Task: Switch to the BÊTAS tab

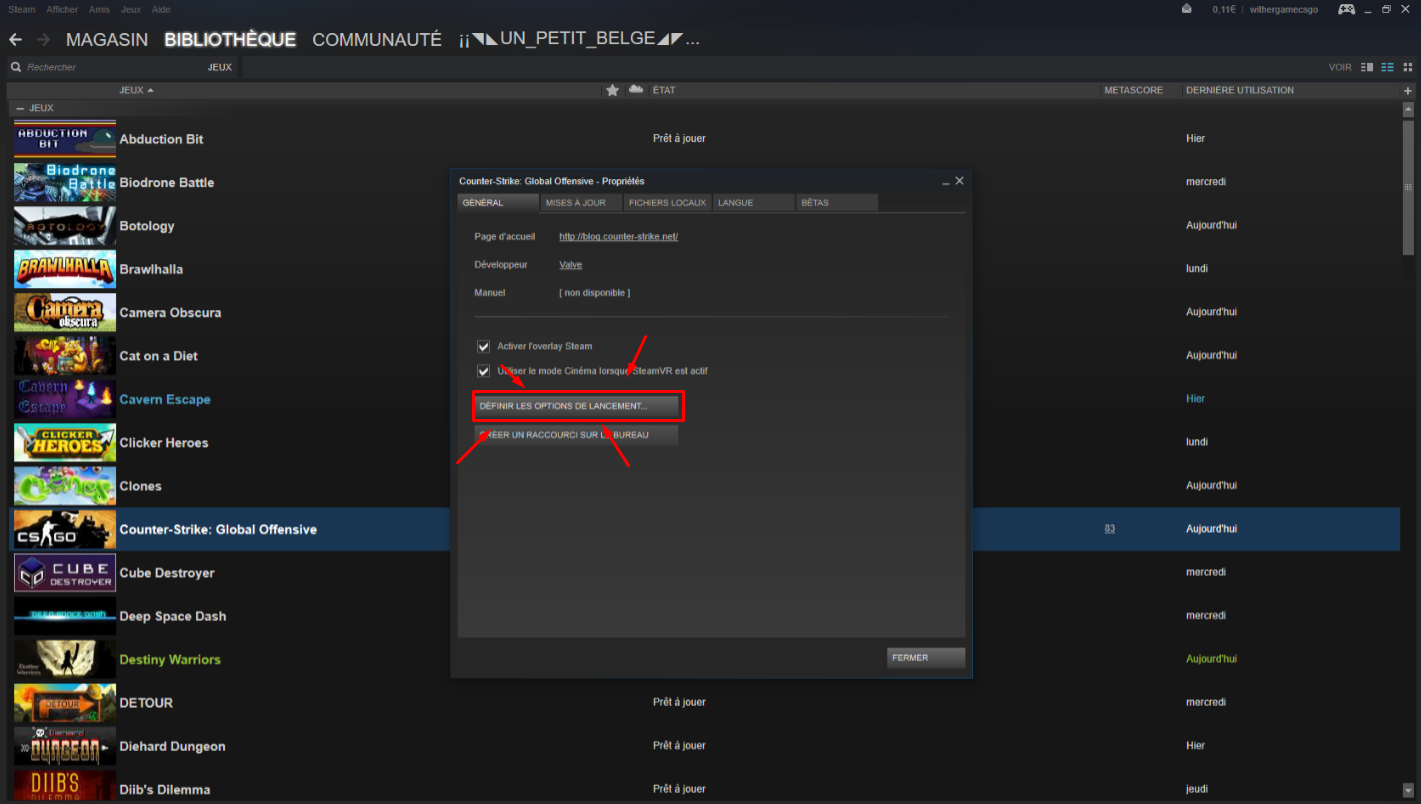Action: [x=837, y=203]
